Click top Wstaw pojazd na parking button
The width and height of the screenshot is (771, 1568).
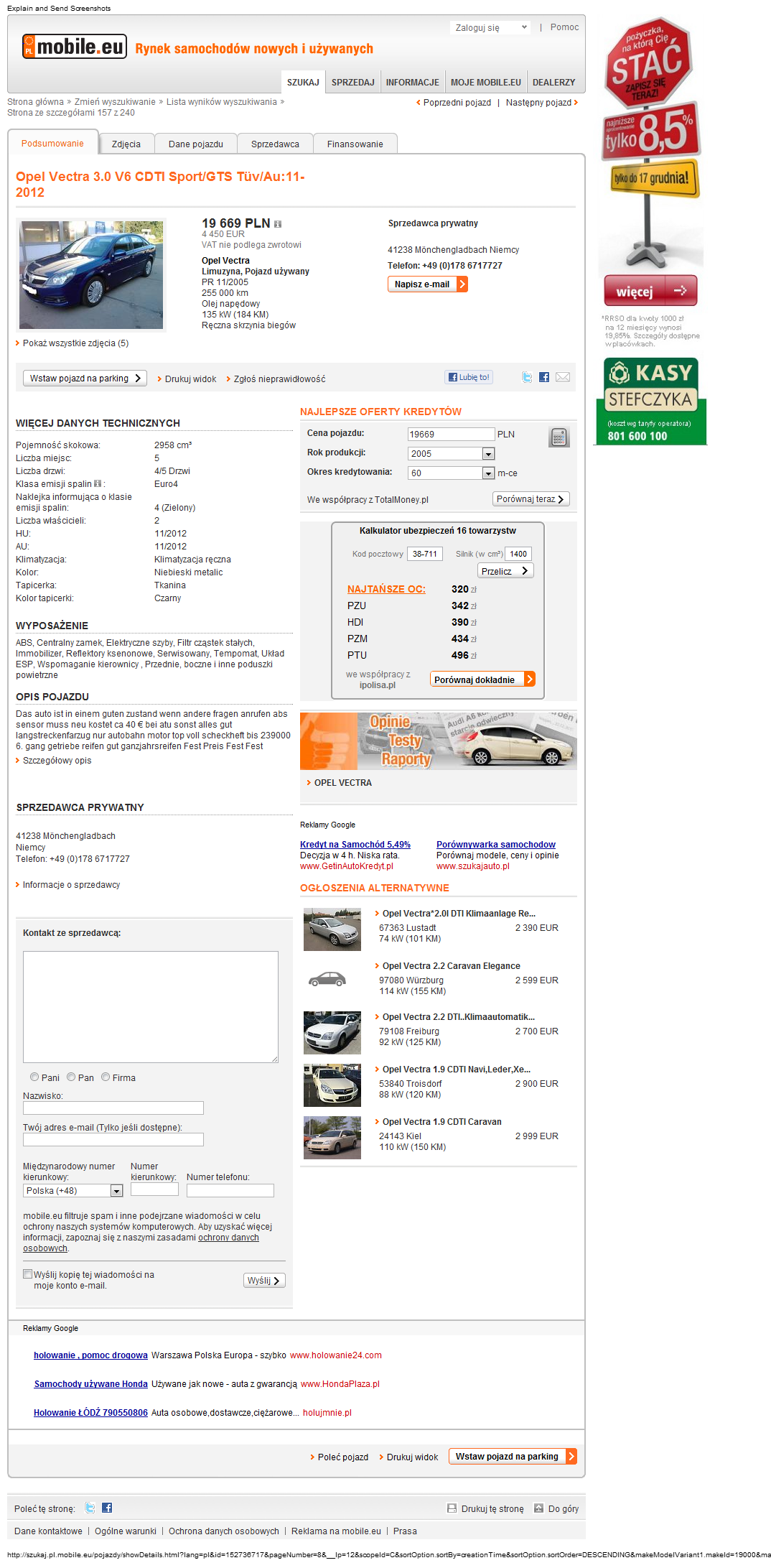coord(85,379)
